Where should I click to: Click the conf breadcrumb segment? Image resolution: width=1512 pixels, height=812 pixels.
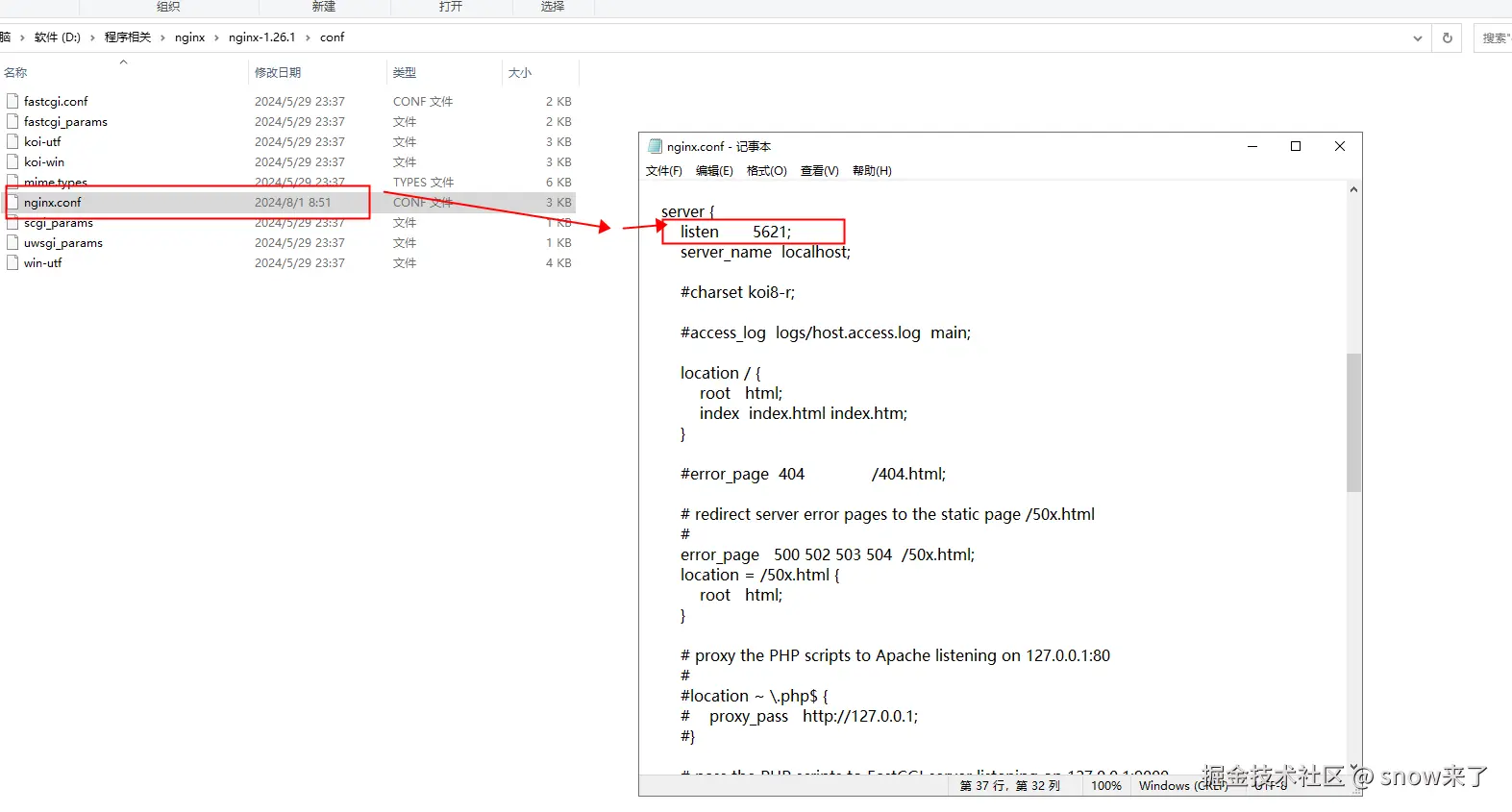[333, 37]
